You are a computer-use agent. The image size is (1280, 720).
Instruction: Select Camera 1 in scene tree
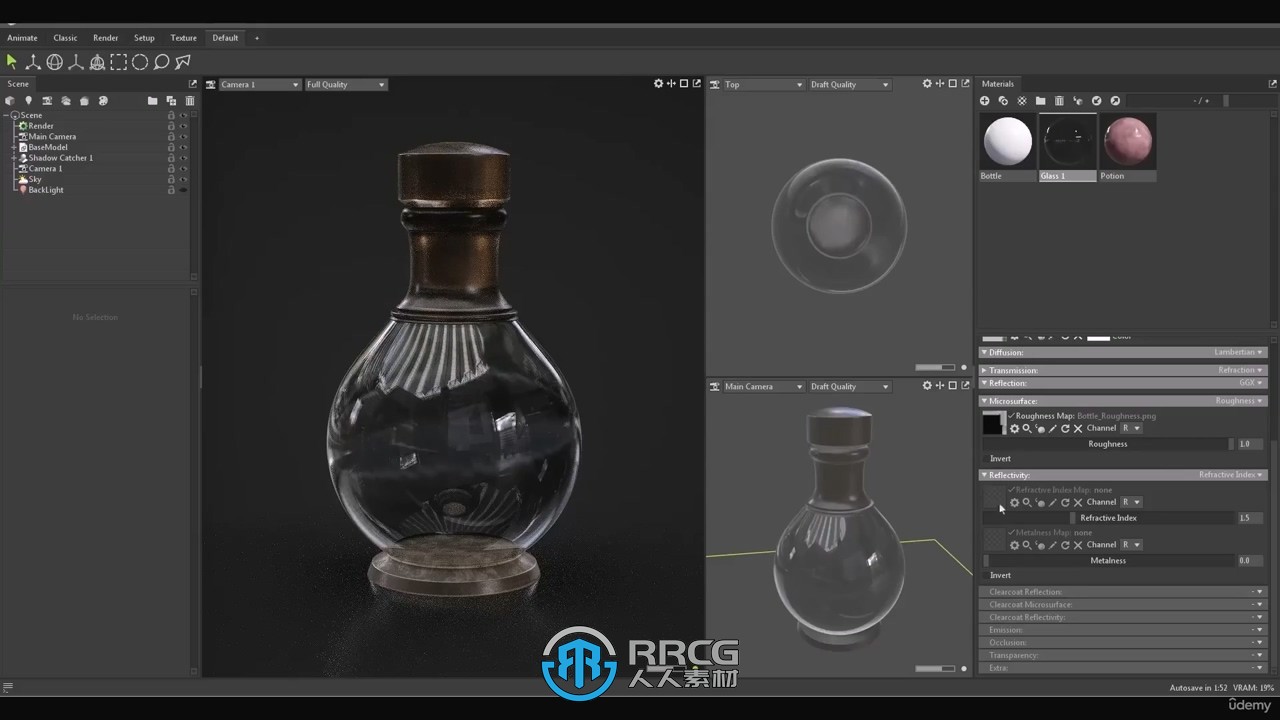(45, 169)
